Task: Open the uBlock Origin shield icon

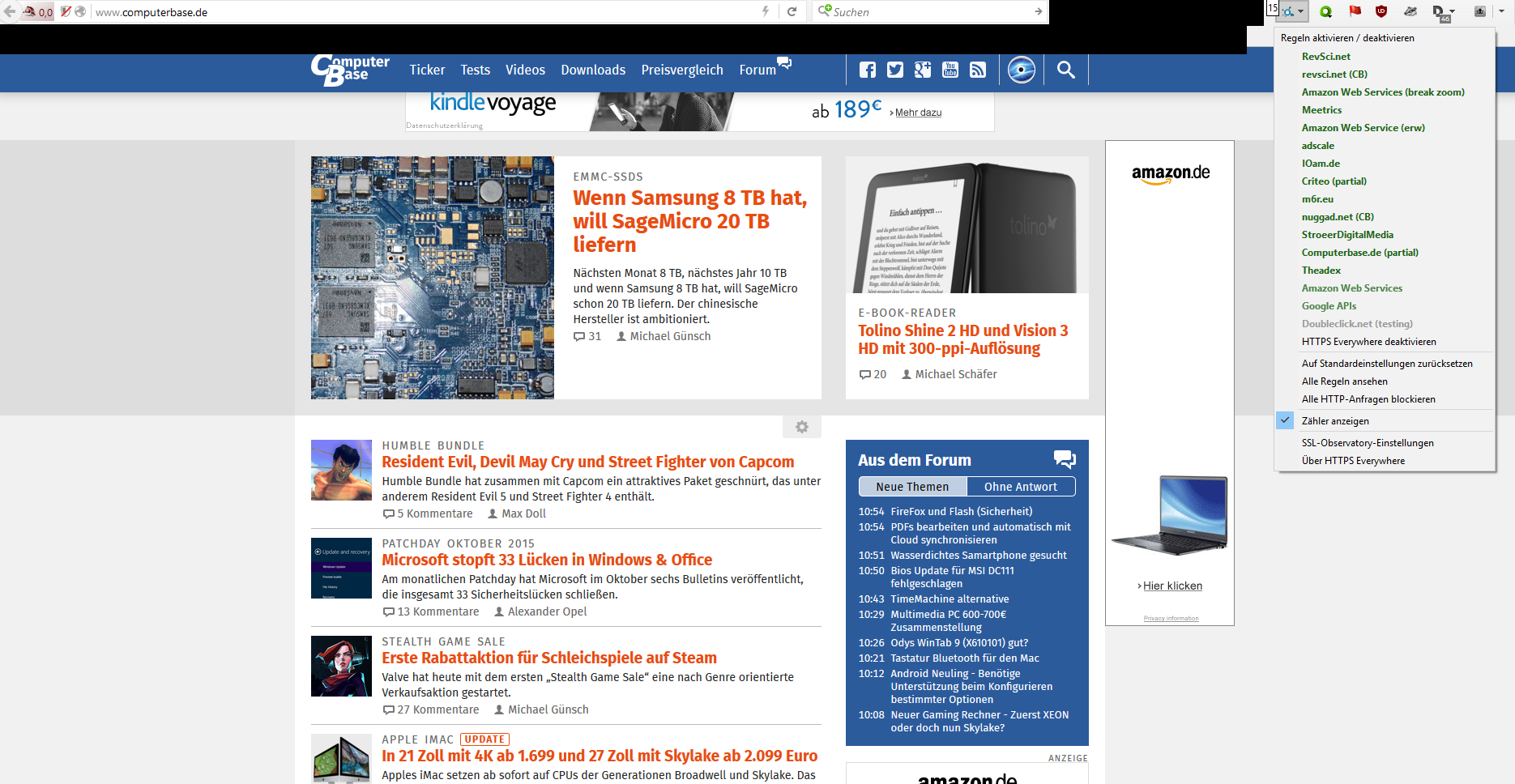Action: (1381, 11)
